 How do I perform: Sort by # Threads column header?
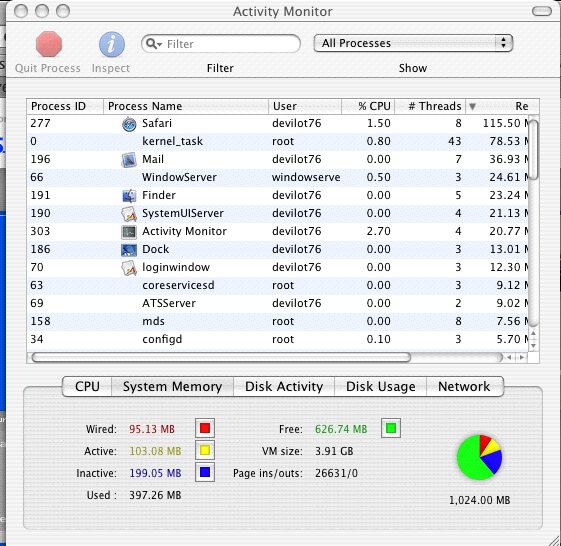pyautogui.click(x=430, y=106)
